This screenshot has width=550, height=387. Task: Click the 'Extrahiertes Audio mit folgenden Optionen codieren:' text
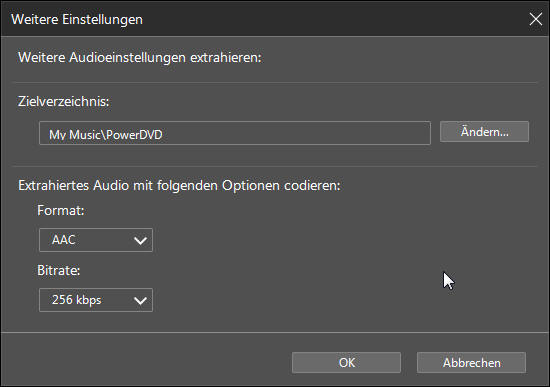coord(179,185)
